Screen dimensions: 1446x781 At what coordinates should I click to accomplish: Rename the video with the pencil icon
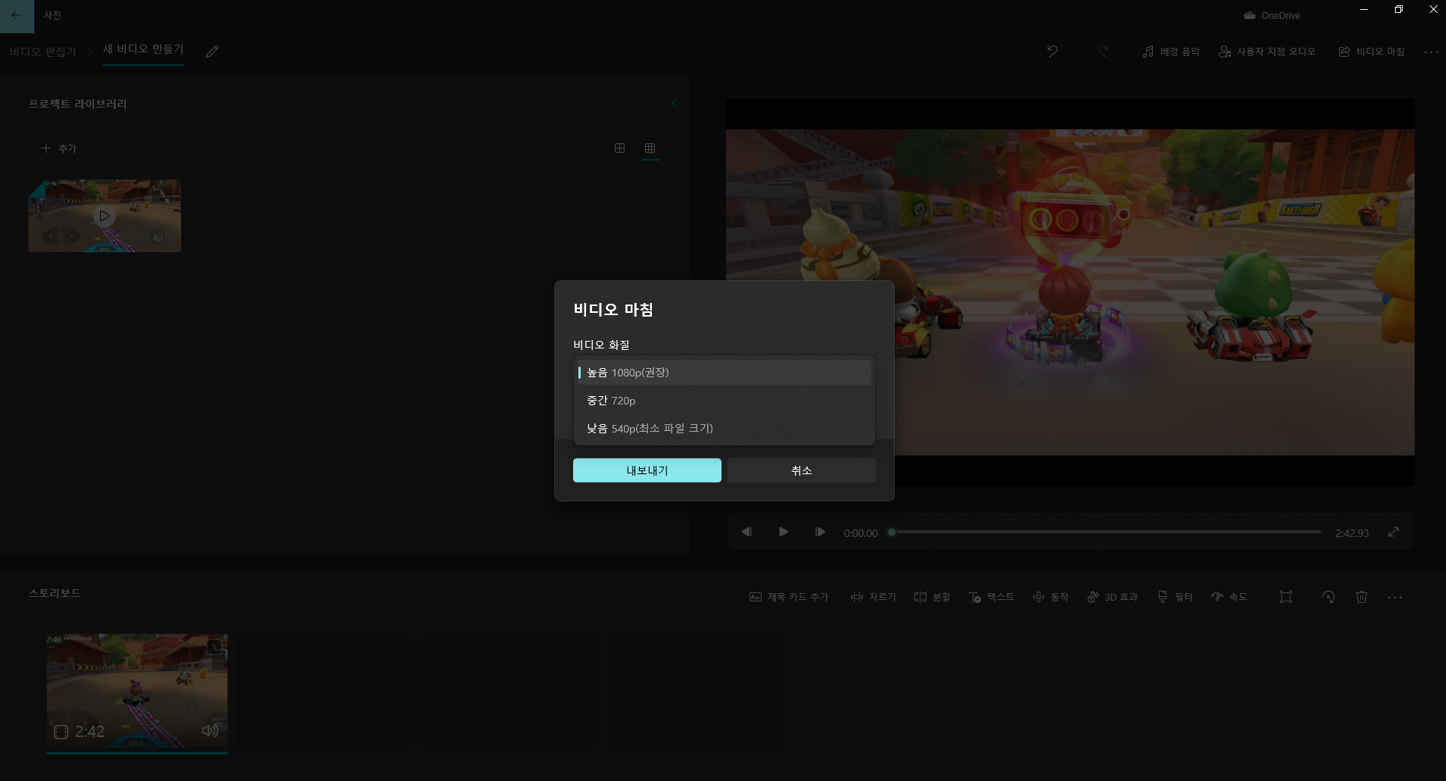(x=212, y=51)
